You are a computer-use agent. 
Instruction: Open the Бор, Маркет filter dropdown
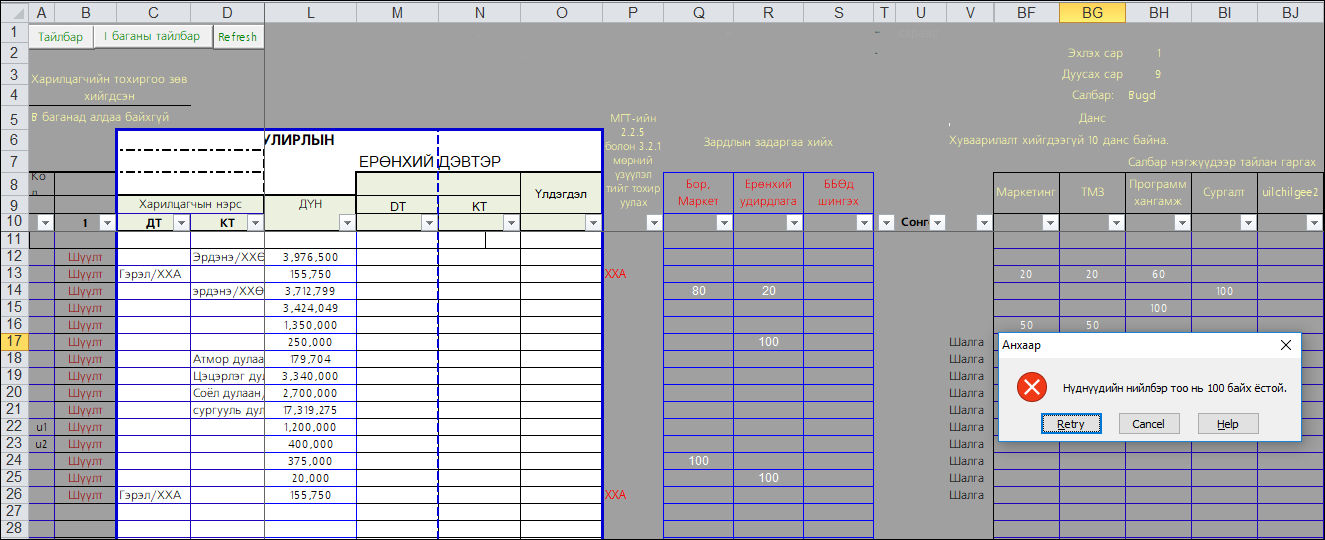[723, 223]
